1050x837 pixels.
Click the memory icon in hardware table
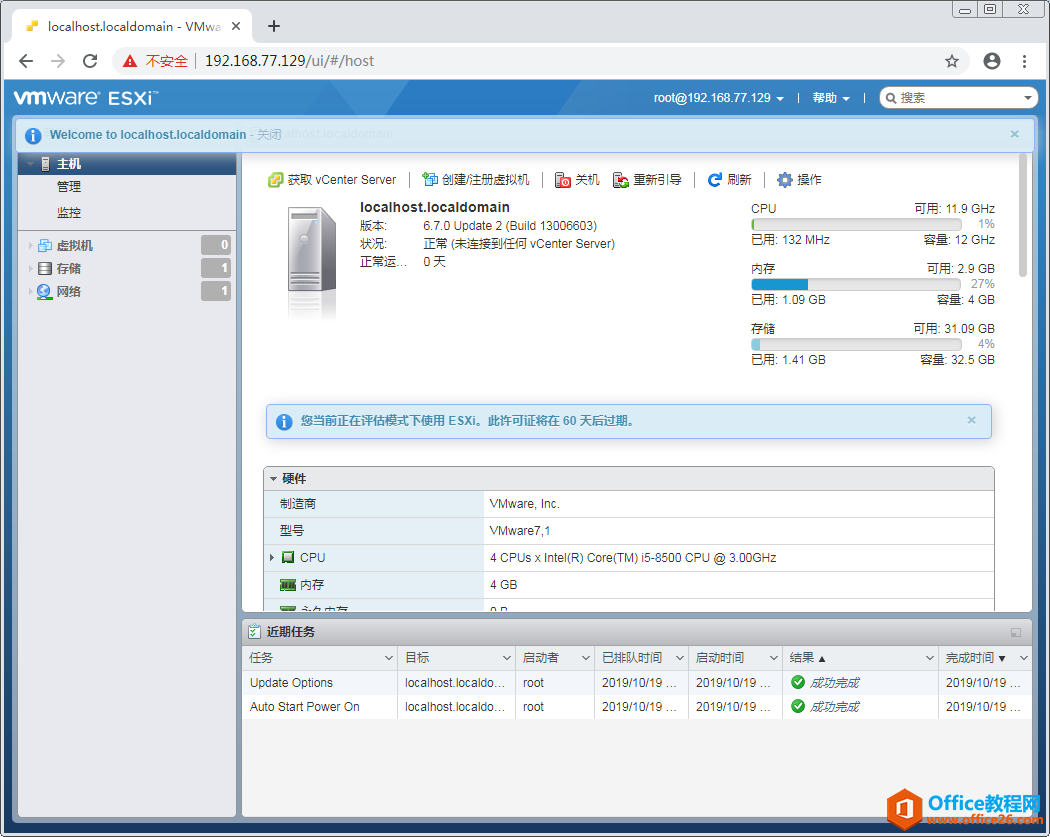pyautogui.click(x=288, y=585)
